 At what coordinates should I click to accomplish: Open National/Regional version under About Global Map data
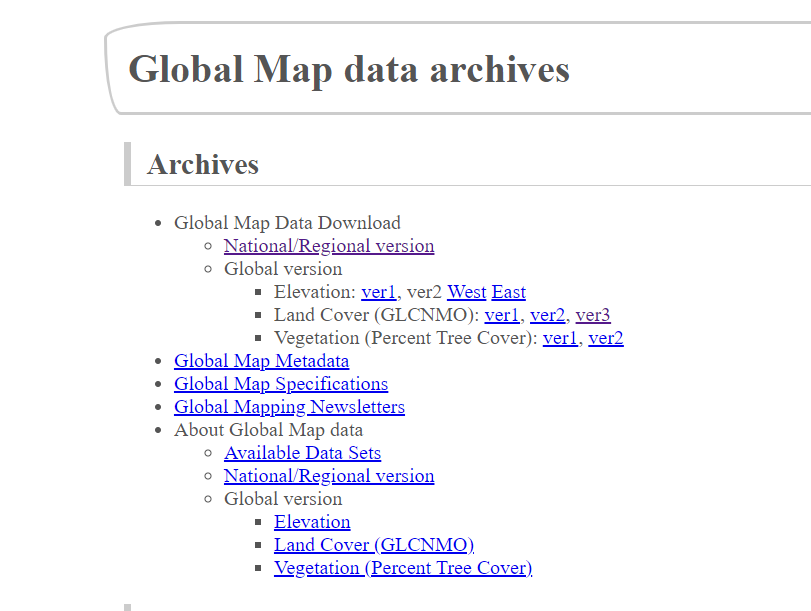(329, 475)
